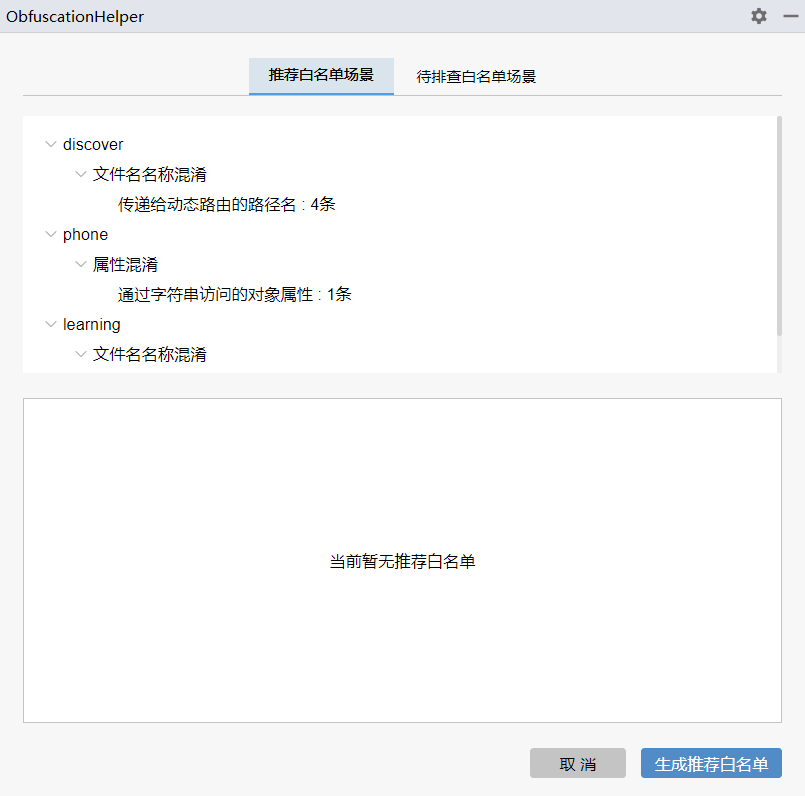The image size is (805, 796).
Task: Select the phone module label
Action: click(x=85, y=235)
